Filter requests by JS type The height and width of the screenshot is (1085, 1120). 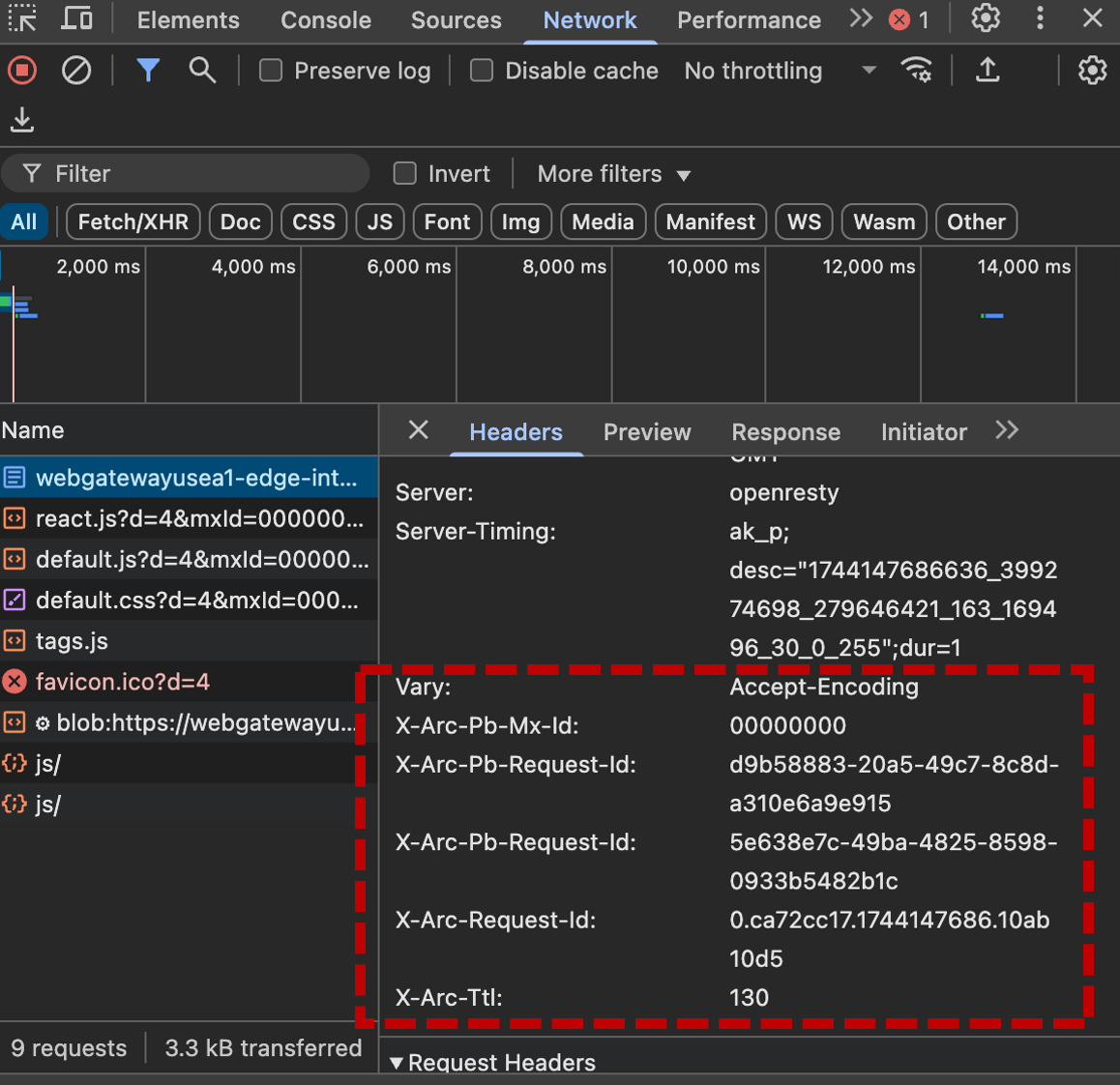(380, 221)
